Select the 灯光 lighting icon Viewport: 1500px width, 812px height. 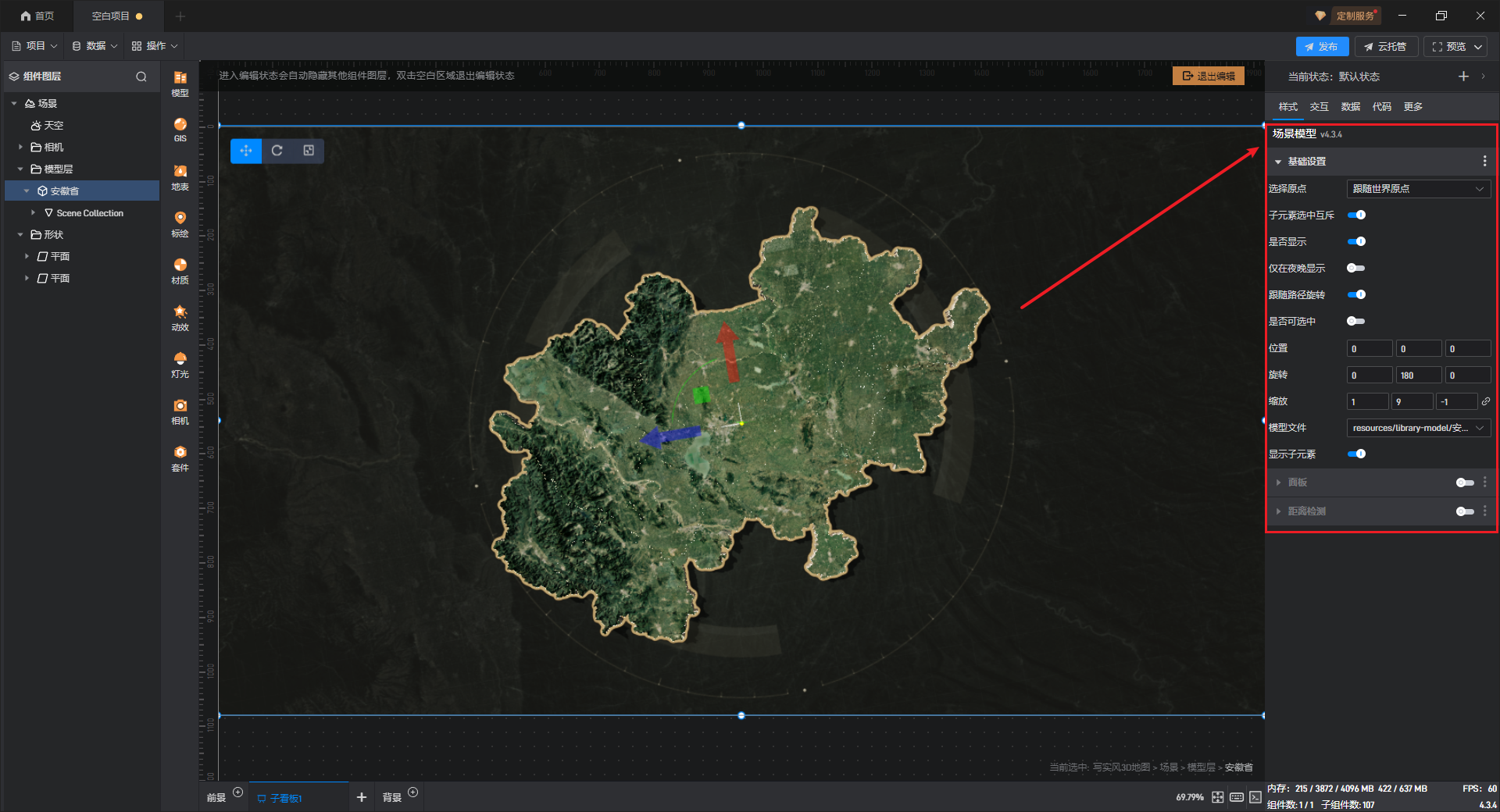180,364
